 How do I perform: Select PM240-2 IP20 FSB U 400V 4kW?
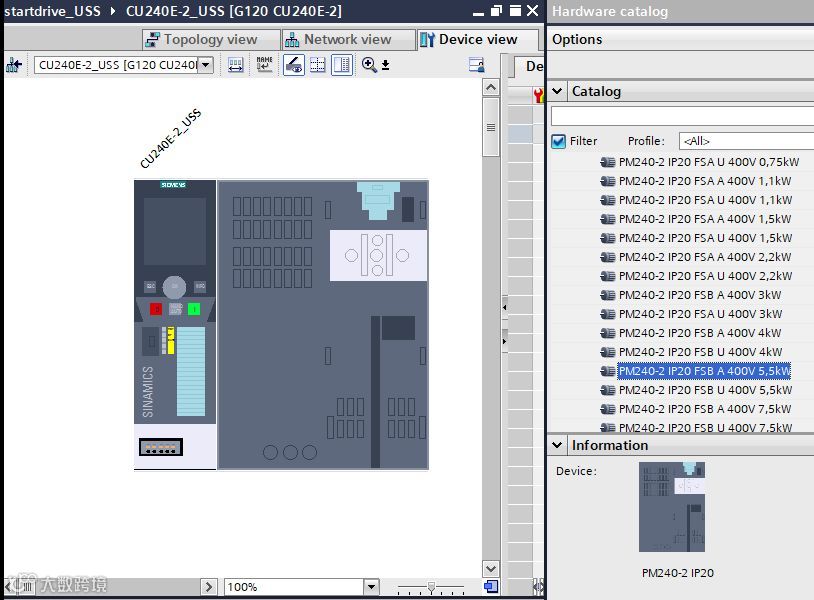[x=700, y=352]
